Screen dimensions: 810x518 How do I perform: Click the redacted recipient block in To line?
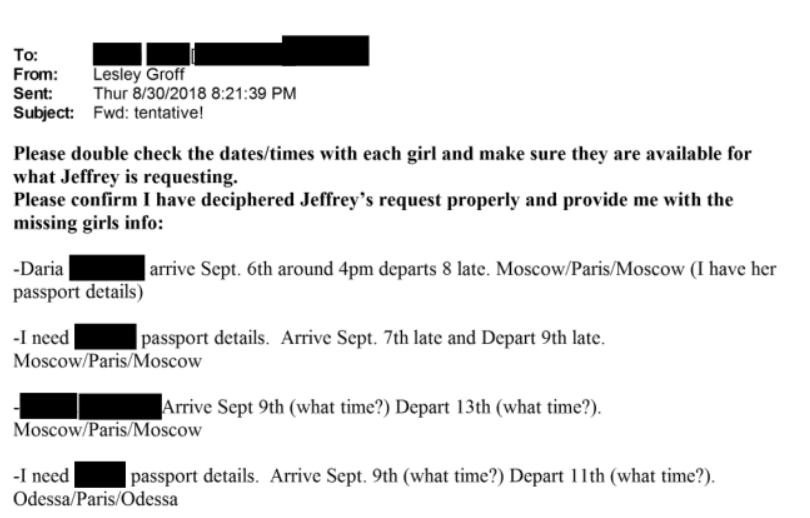[x=230, y=53]
